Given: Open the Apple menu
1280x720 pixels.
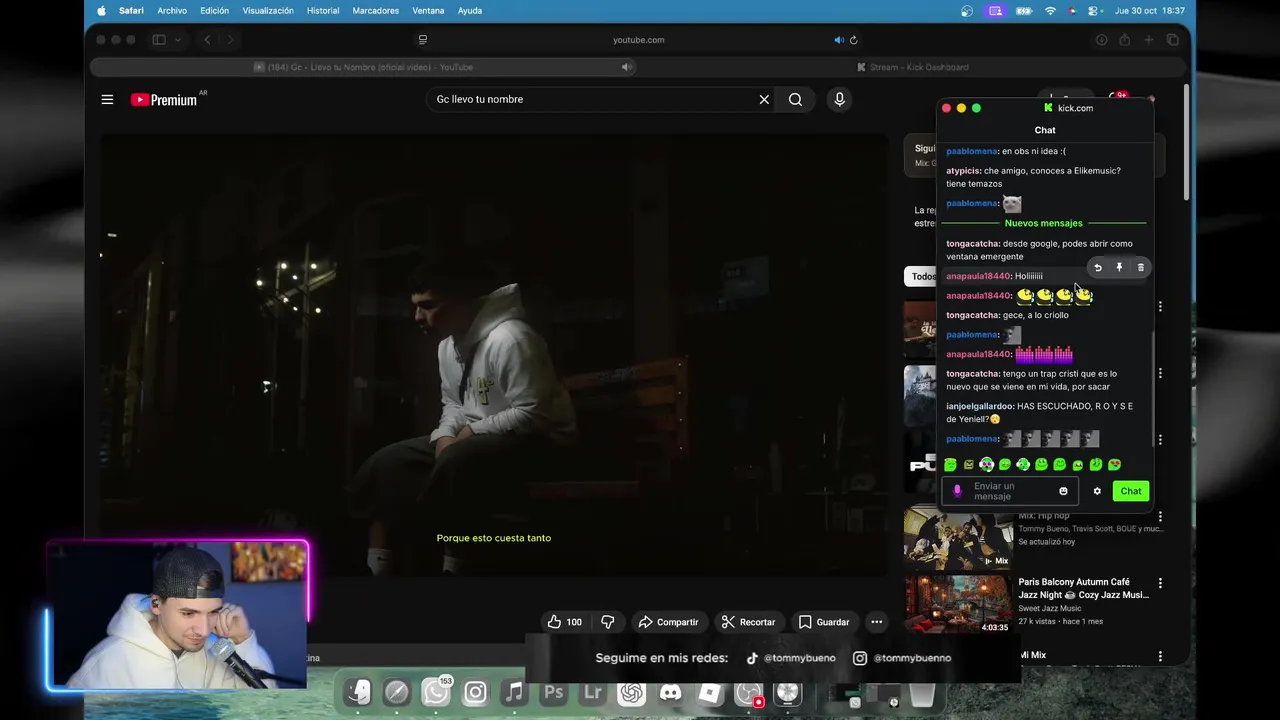Looking at the screenshot, I should (x=101, y=11).
